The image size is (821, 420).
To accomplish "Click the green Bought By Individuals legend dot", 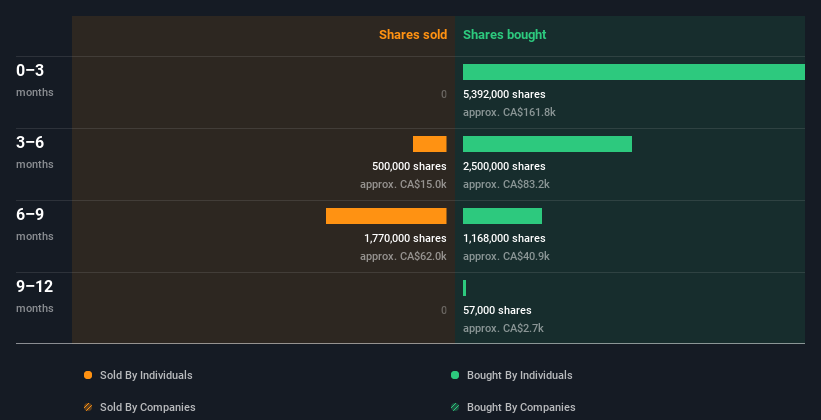I will point(455,375).
